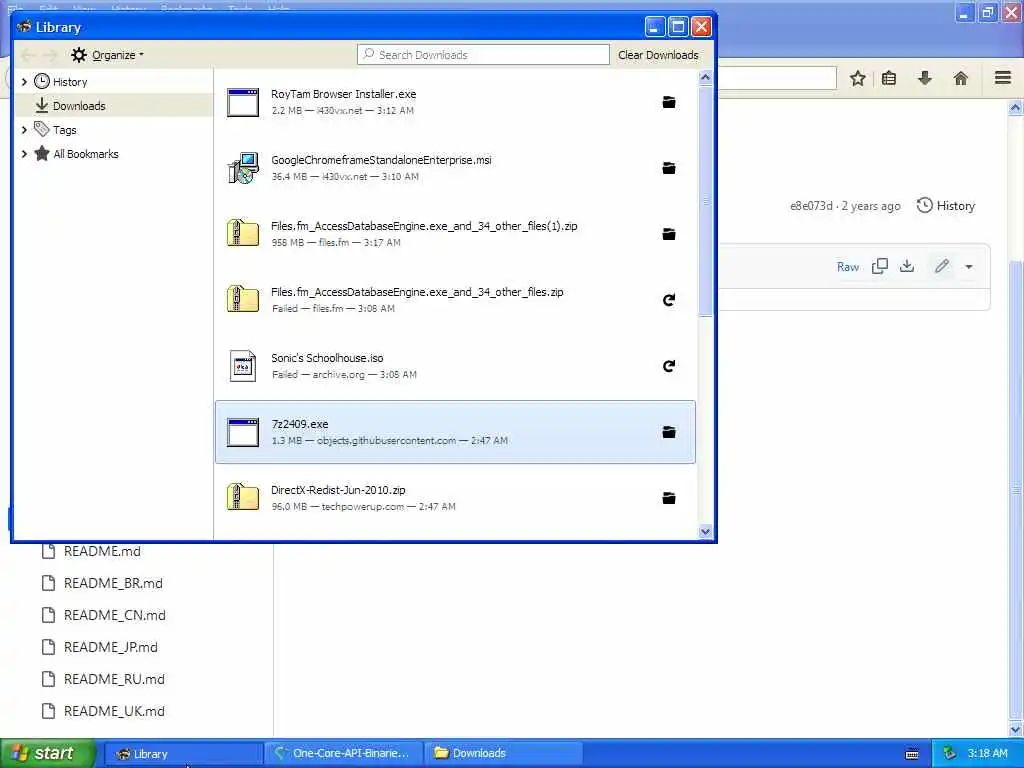Open the bookmarks list icon in browser toolbar
Screen dimensions: 1024x768
coord(889,79)
